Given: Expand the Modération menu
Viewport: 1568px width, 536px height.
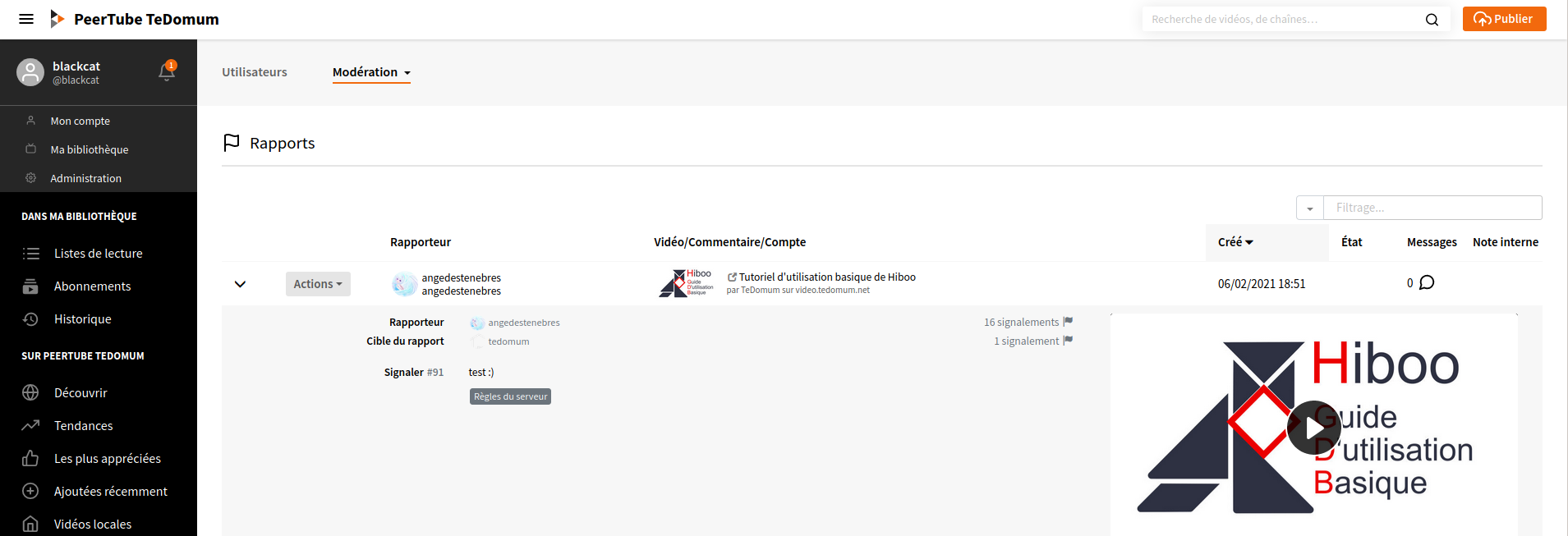Looking at the screenshot, I should click(x=371, y=72).
